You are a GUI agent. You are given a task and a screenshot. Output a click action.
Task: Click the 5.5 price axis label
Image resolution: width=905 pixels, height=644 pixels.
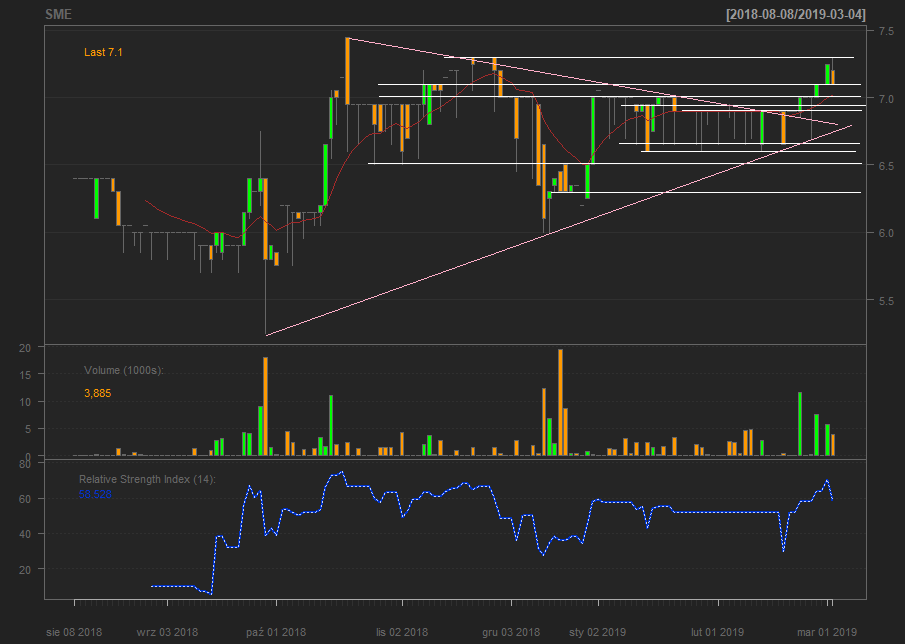coord(886,301)
